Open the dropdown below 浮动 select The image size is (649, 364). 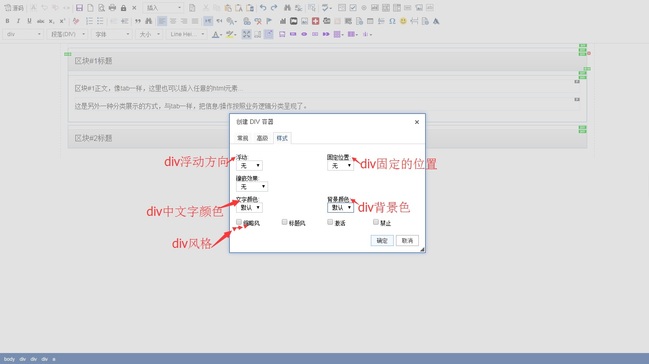[252, 186]
